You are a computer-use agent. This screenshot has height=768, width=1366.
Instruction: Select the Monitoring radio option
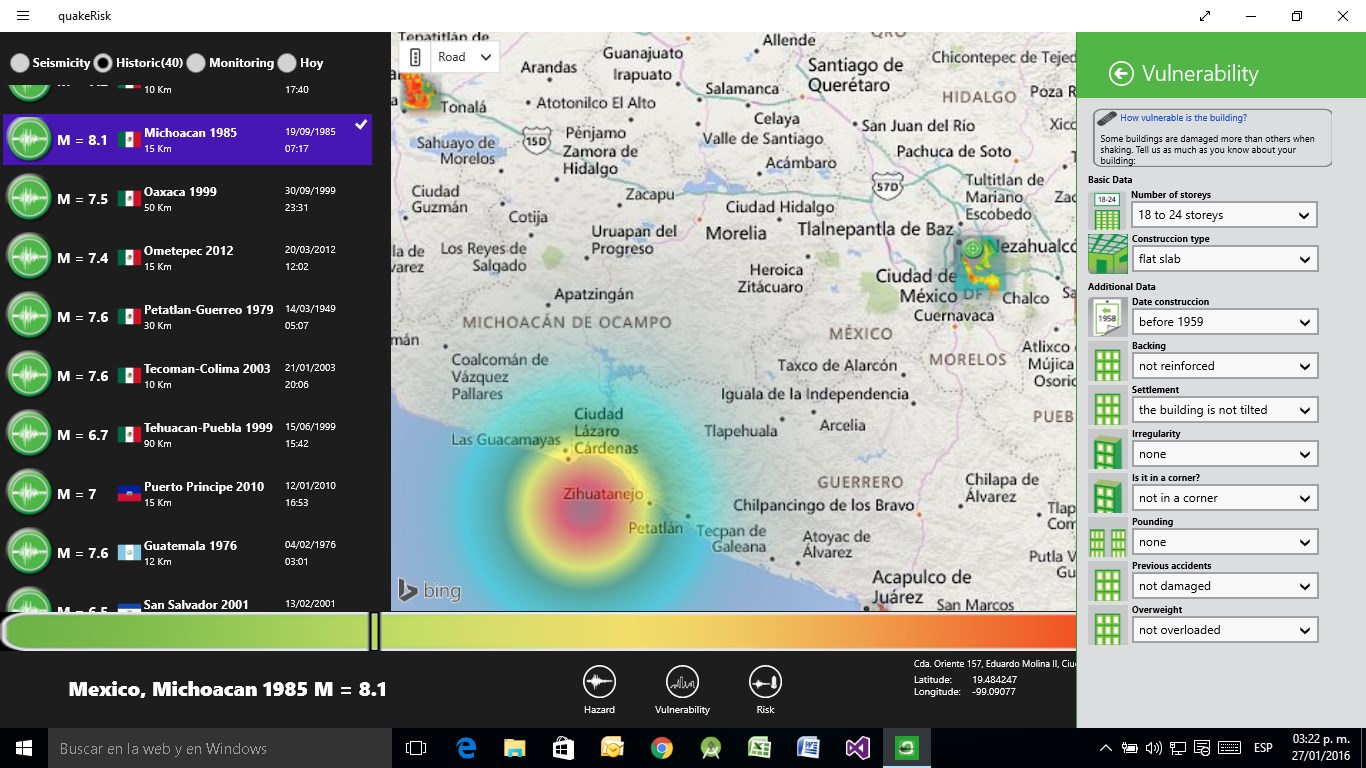(x=196, y=63)
